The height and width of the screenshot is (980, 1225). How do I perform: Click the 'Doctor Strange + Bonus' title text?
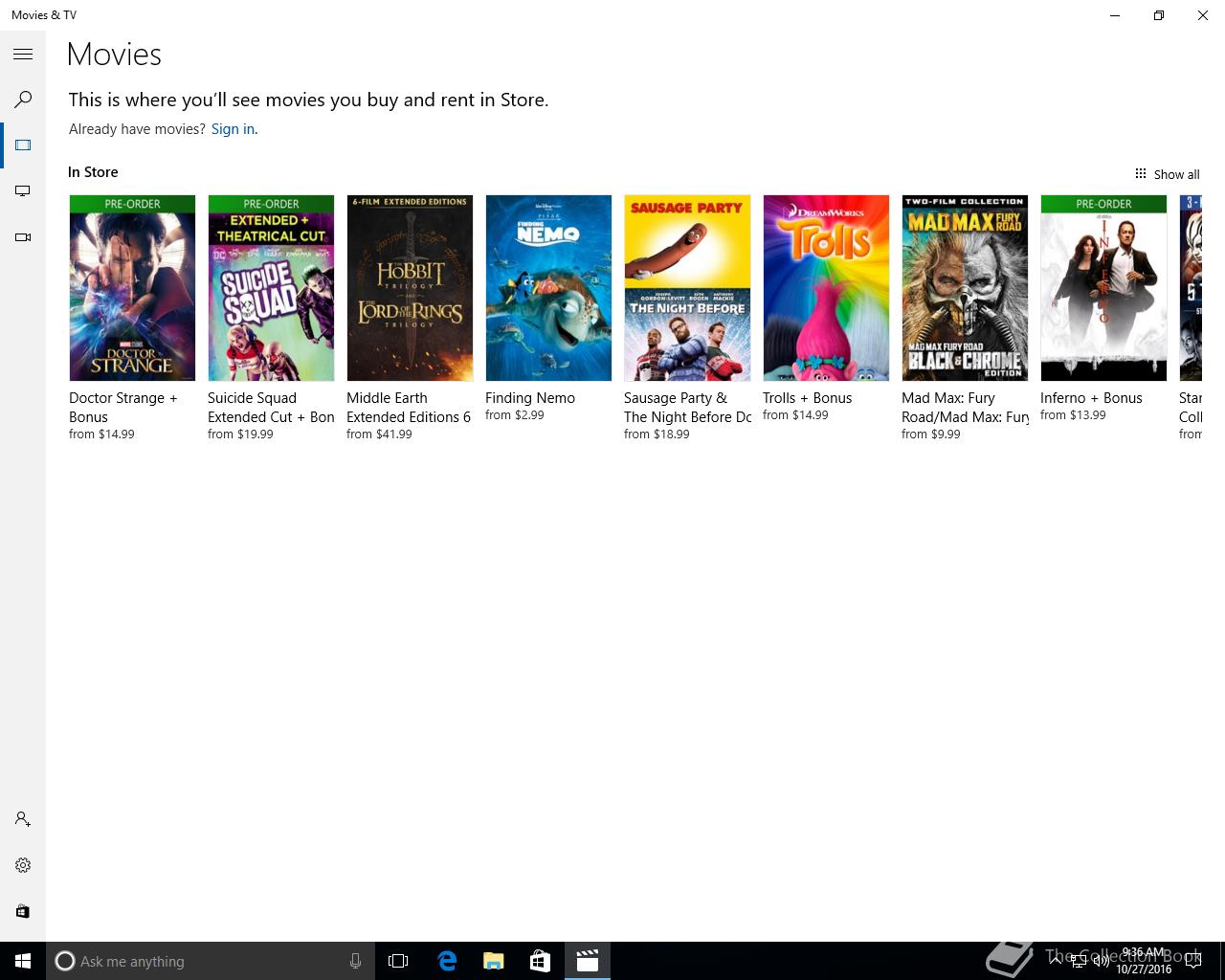[x=123, y=408]
